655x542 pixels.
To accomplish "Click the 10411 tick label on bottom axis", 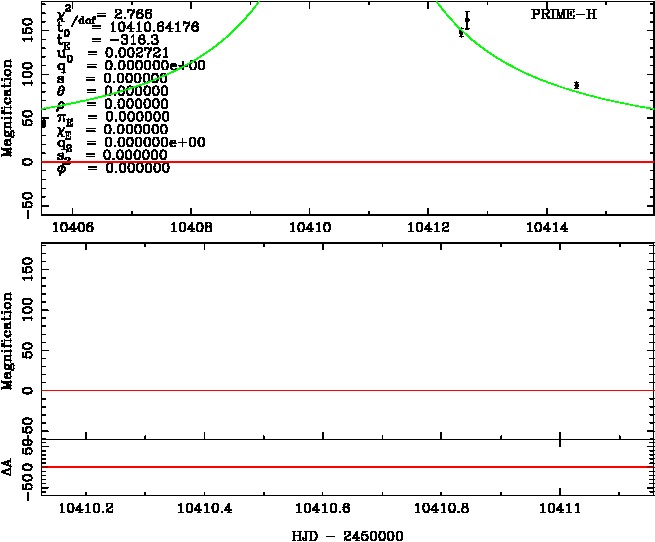I will [x=560, y=508].
